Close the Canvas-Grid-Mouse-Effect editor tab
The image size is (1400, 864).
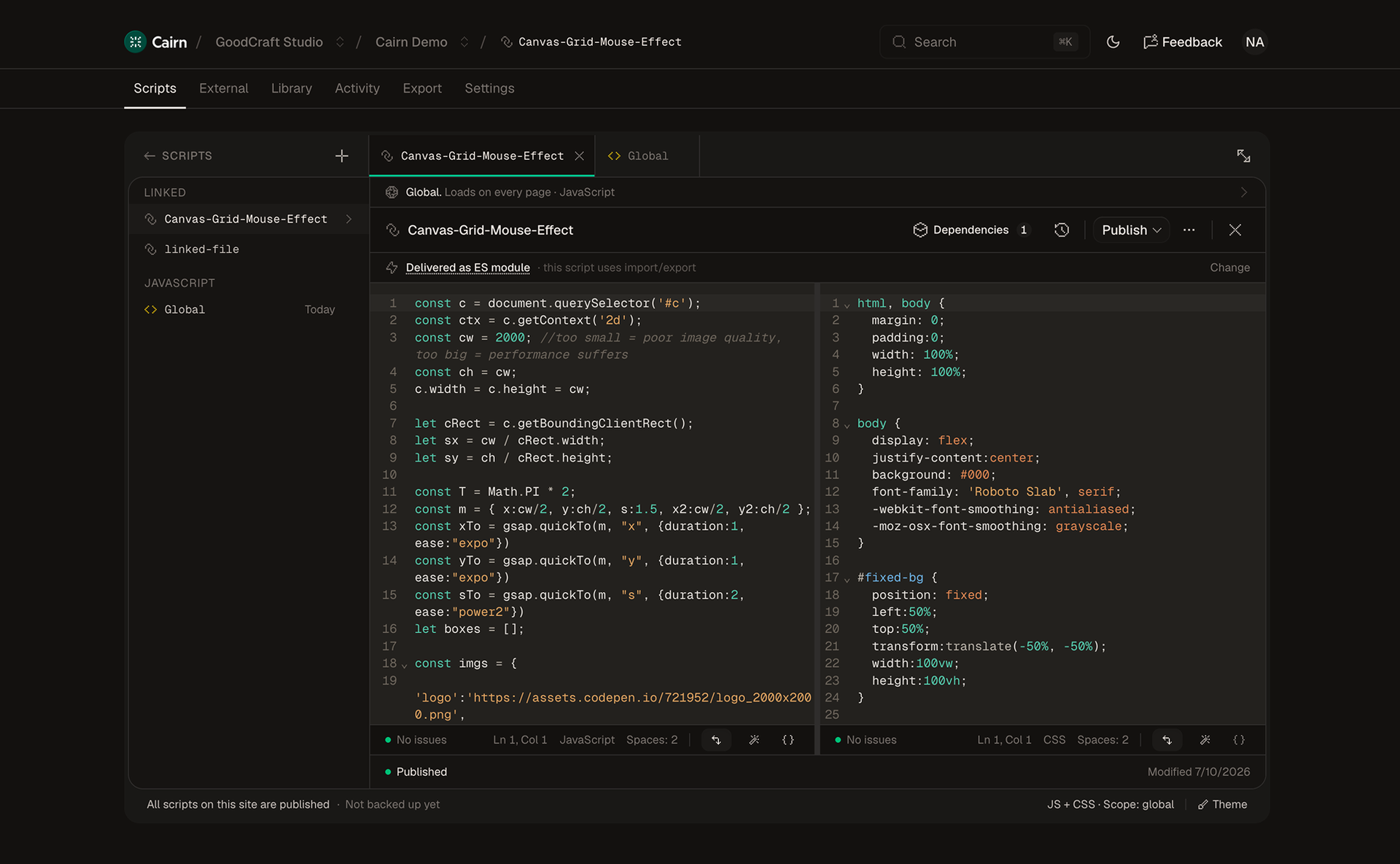pyautogui.click(x=579, y=156)
